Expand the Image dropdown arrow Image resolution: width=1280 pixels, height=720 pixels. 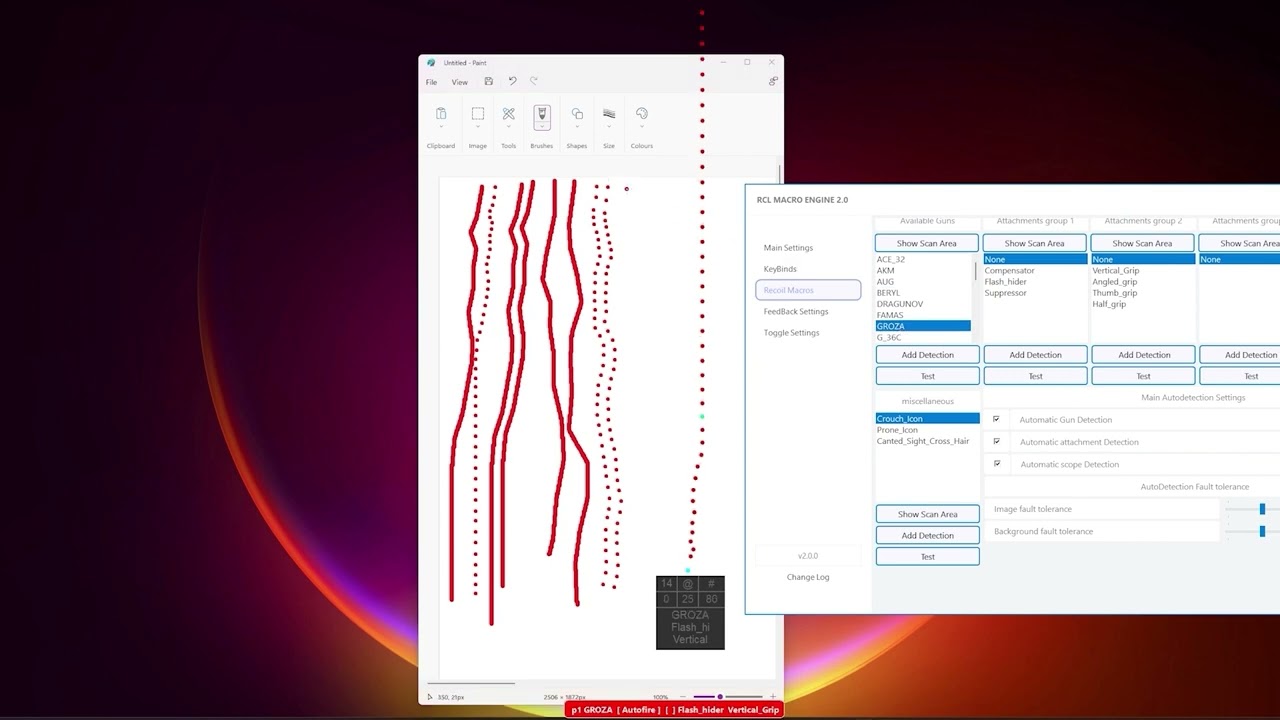coord(478,127)
